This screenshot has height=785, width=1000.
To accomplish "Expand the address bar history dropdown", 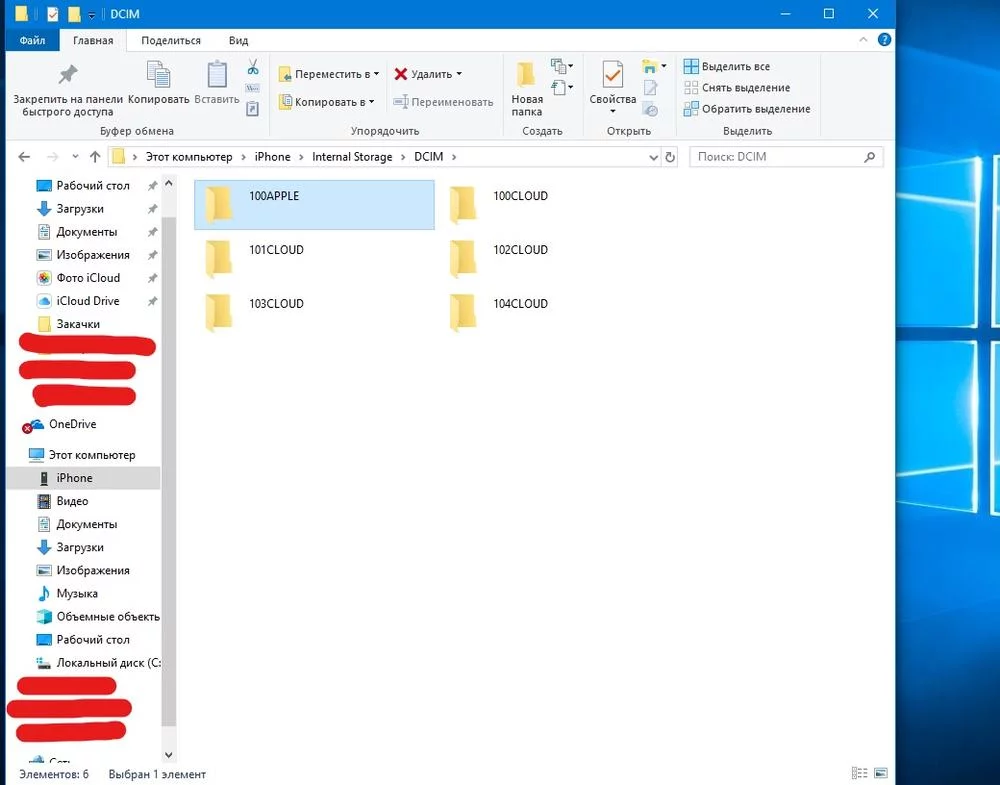I will click(654, 157).
